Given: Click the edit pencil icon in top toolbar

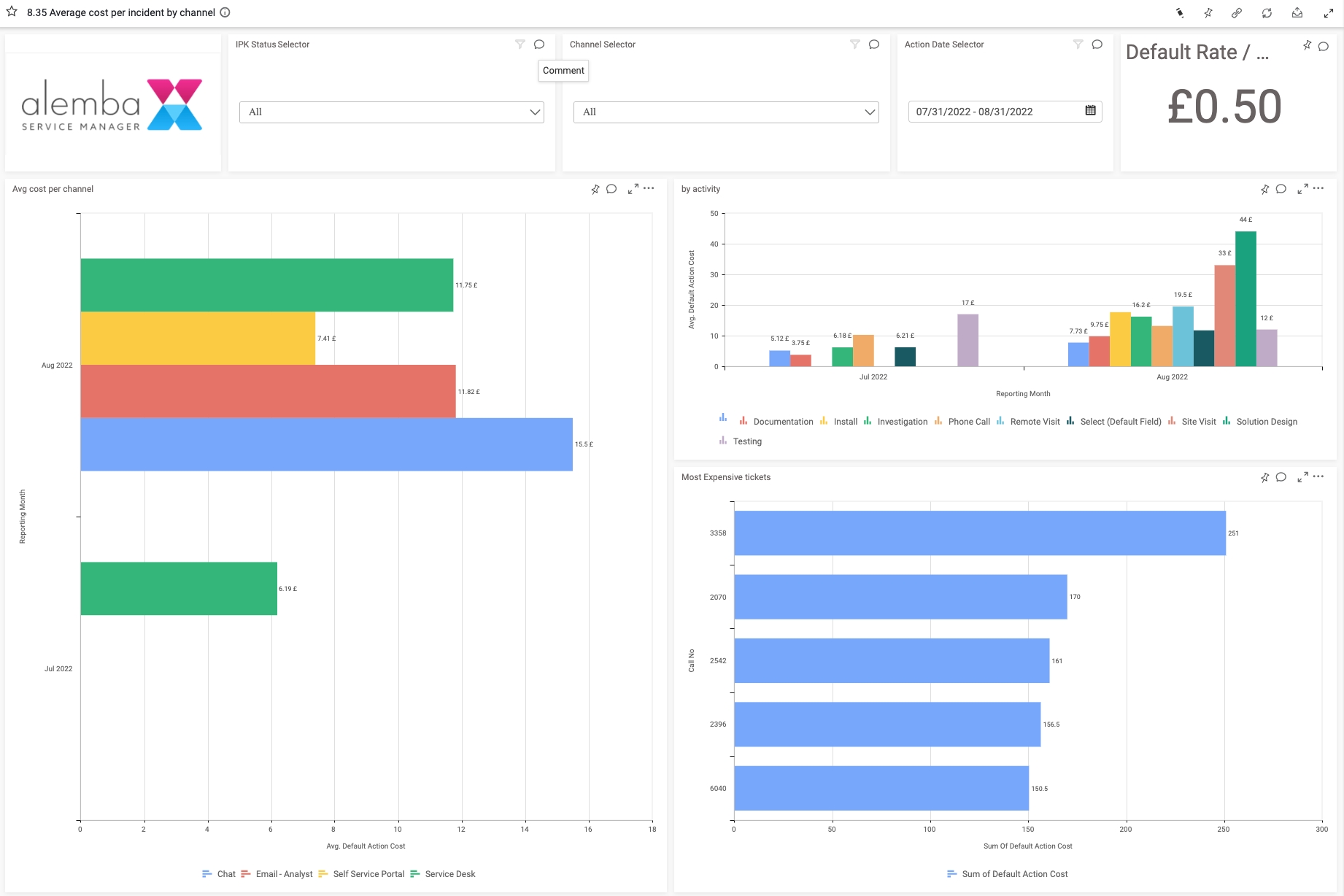Looking at the screenshot, I should [x=1179, y=13].
